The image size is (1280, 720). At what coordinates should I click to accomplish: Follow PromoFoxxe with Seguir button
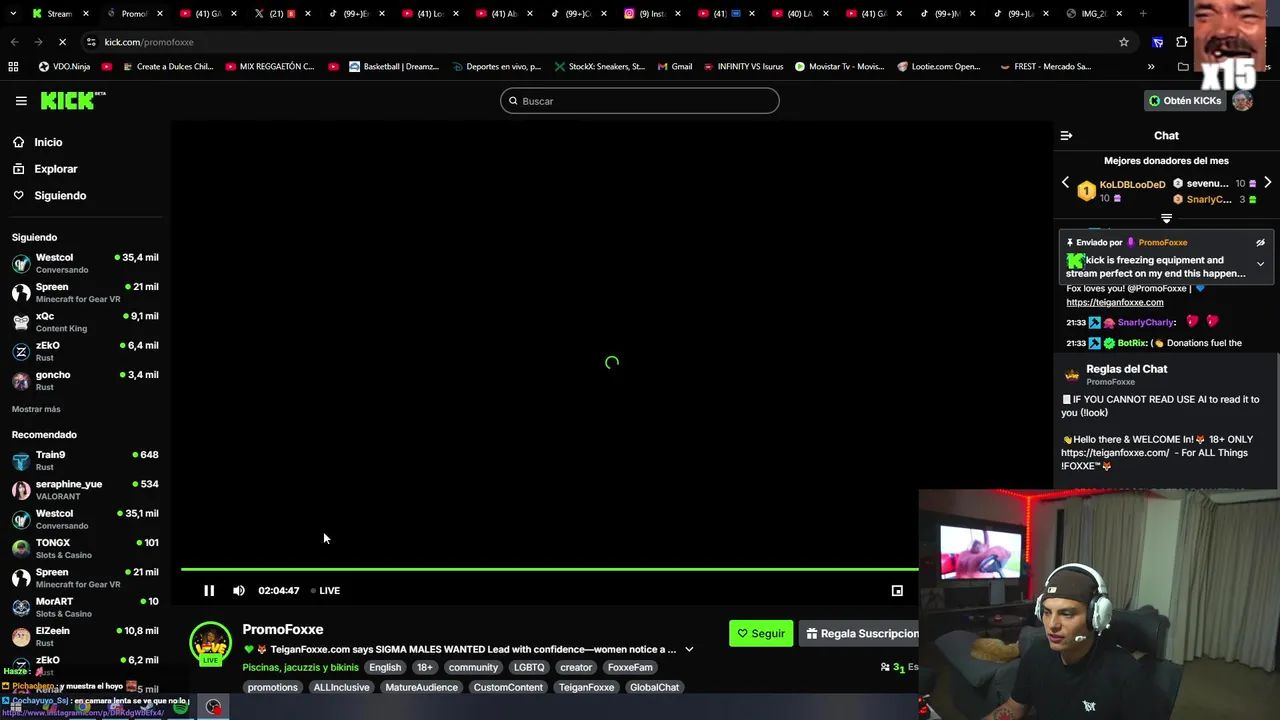(761, 633)
